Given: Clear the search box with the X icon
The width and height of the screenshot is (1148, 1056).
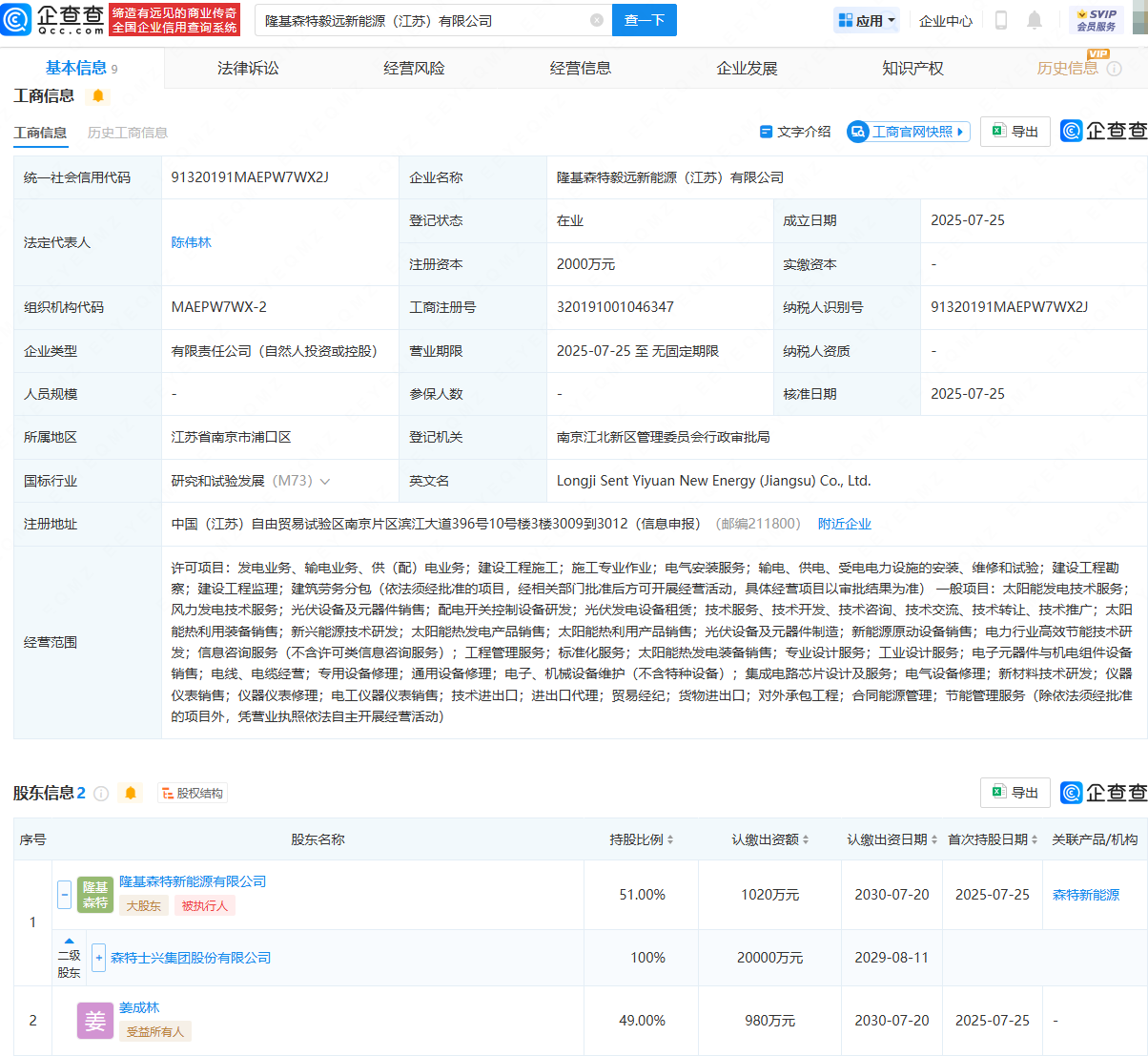Looking at the screenshot, I should click(x=597, y=20).
